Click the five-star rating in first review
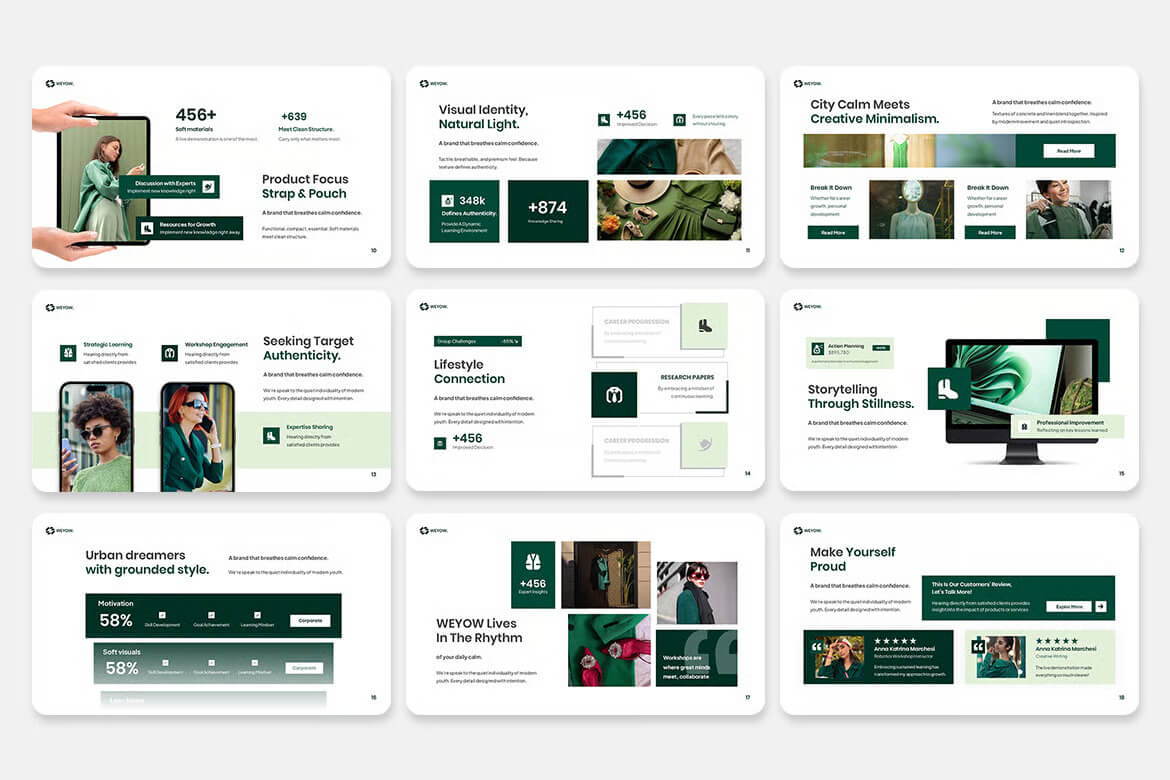This screenshot has width=1170, height=780. [x=895, y=641]
